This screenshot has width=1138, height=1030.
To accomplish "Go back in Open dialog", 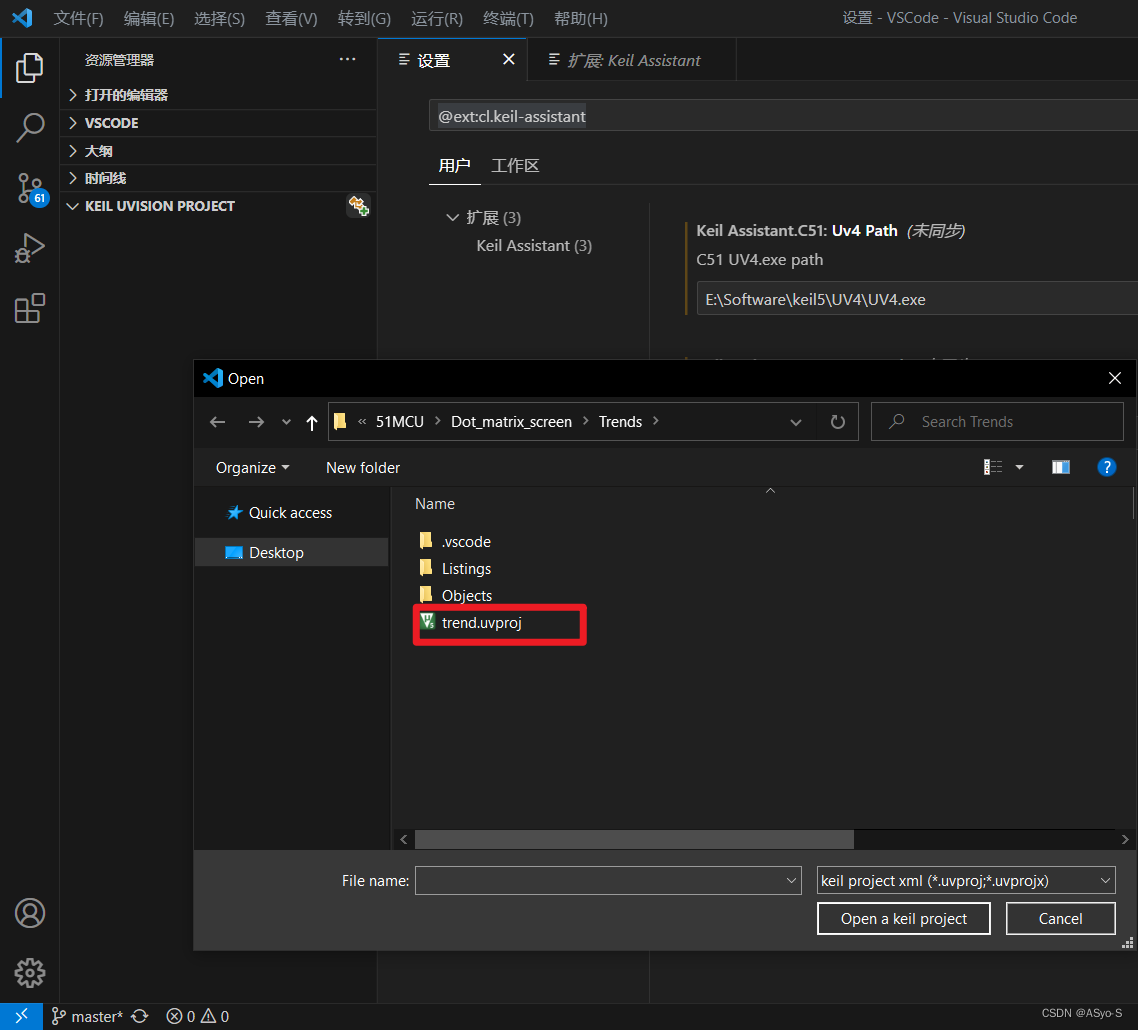I will 217,422.
